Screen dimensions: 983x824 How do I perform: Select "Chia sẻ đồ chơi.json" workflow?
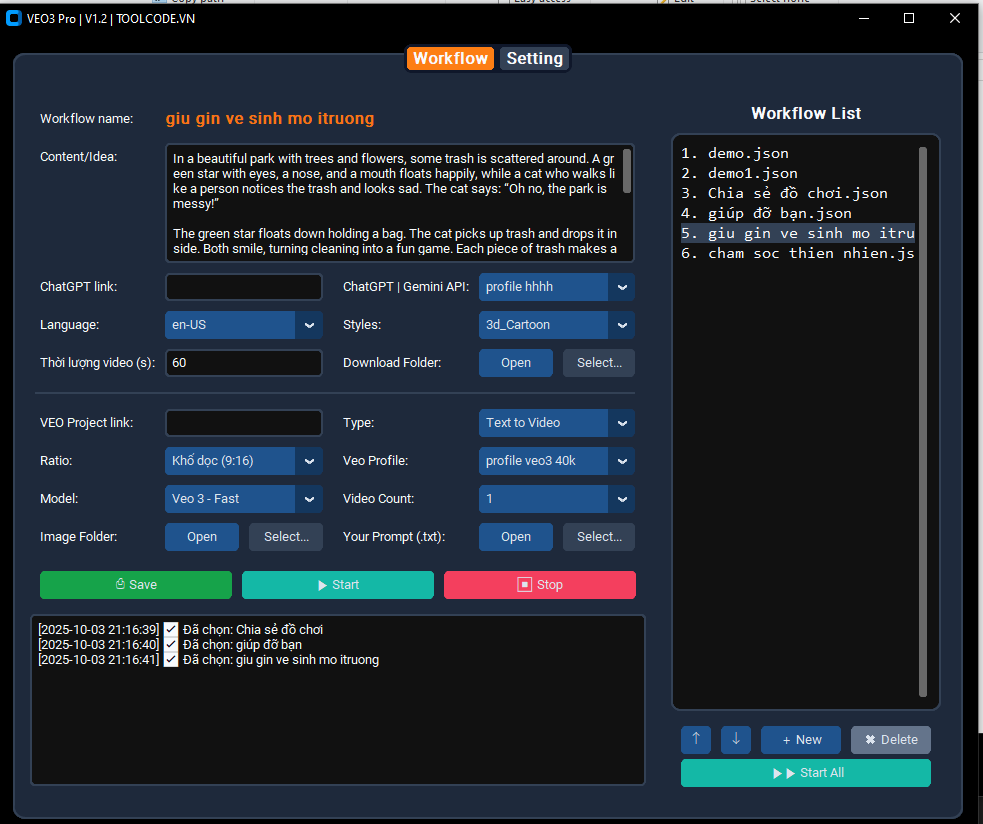point(797,194)
